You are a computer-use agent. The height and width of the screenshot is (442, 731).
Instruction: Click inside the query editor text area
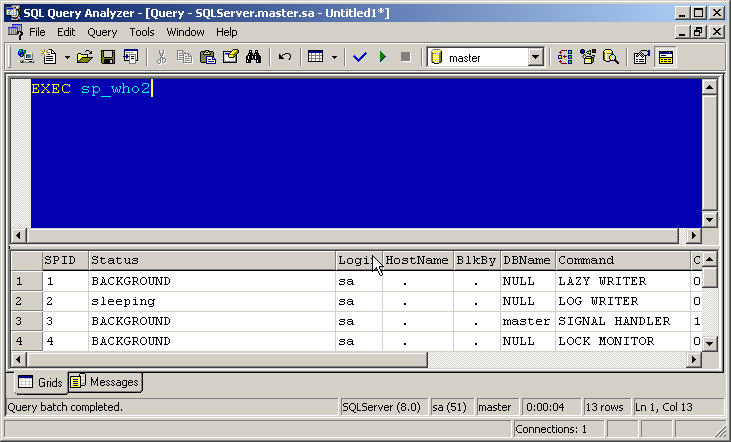366,154
